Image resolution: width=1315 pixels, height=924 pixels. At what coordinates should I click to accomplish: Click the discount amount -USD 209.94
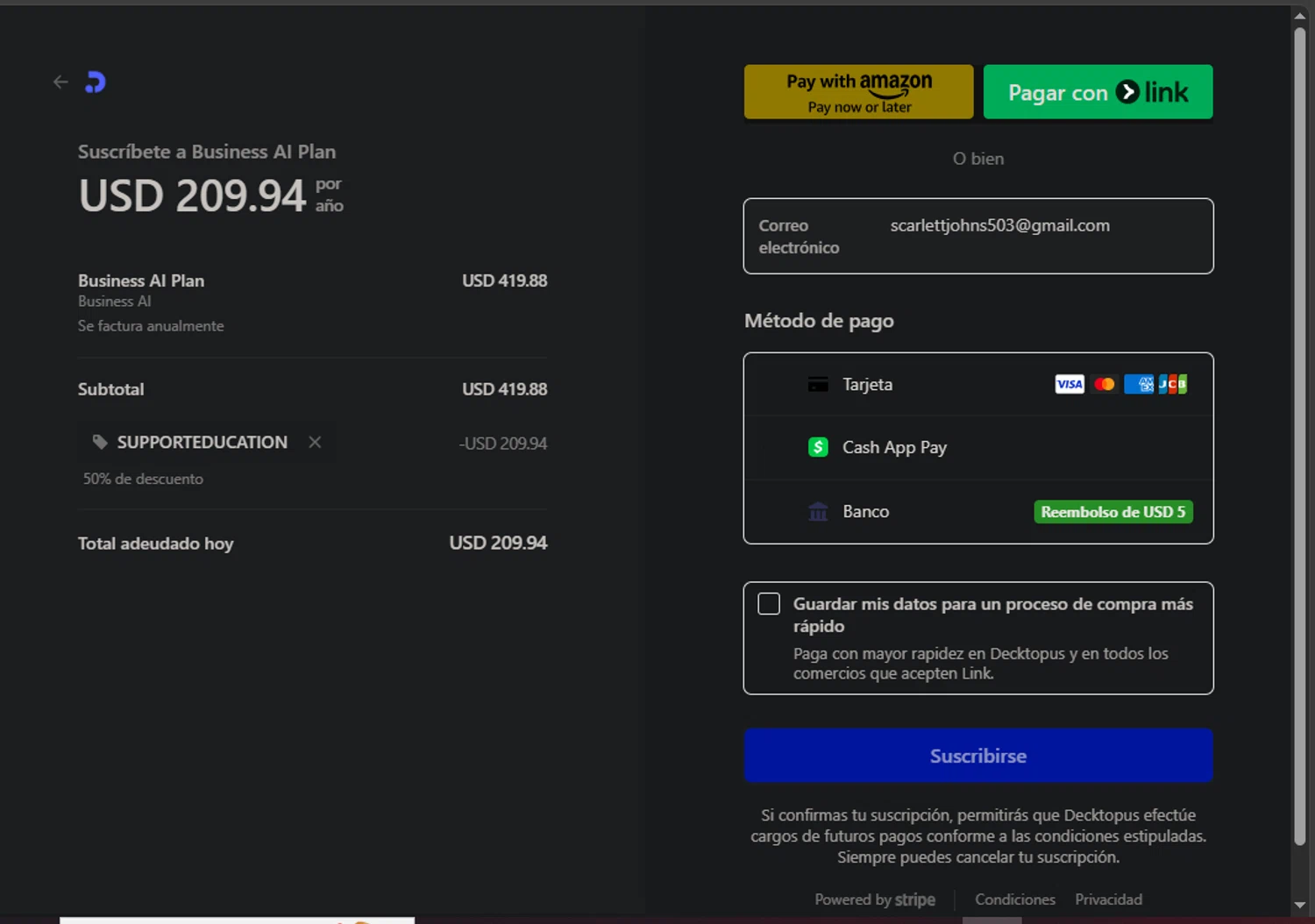502,444
